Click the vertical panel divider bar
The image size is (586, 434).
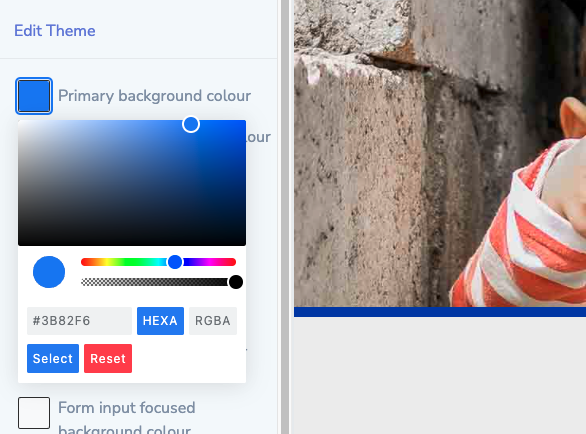[285, 217]
